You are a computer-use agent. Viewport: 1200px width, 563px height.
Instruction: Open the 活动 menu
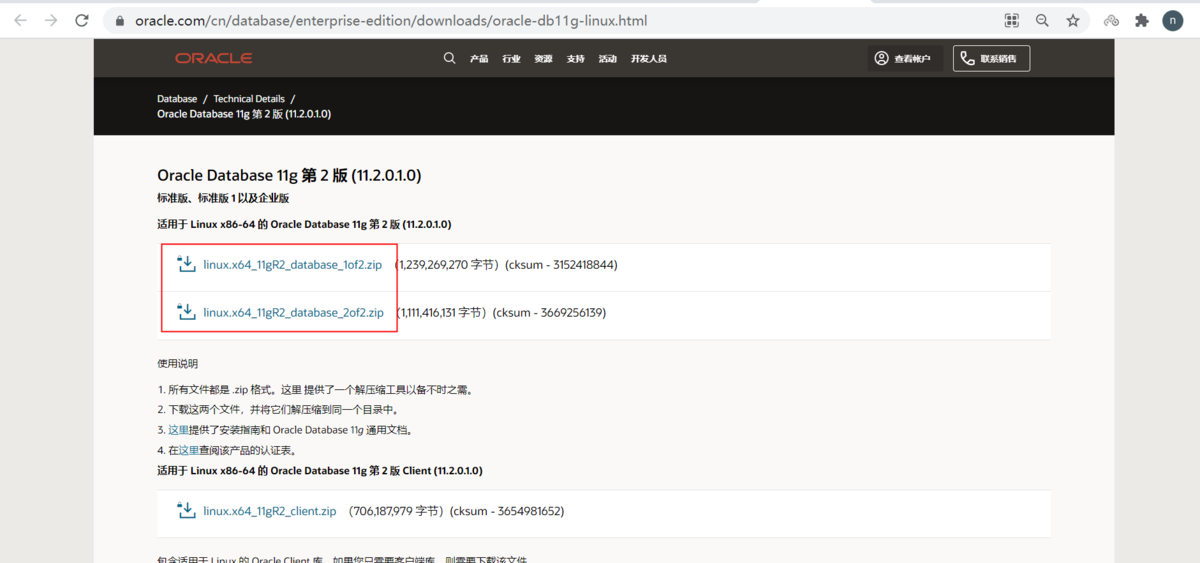pyautogui.click(x=607, y=59)
